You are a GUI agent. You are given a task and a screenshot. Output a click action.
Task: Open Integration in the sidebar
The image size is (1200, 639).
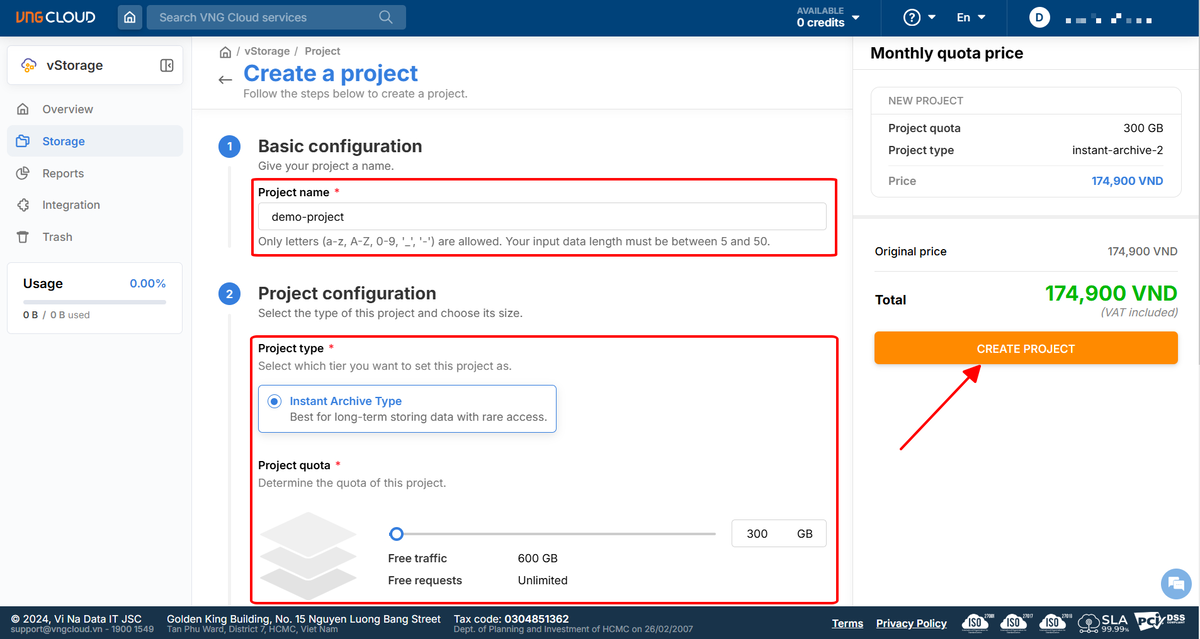pyautogui.click(x=71, y=205)
